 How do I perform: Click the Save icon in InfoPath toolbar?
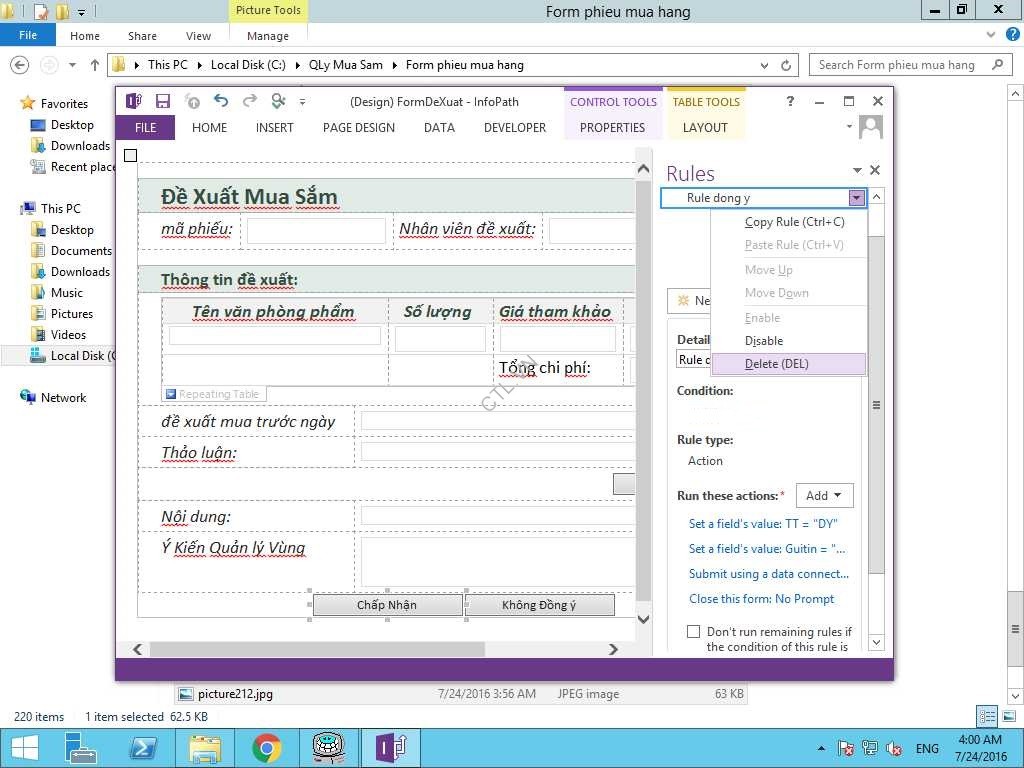click(x=163, y=101)
